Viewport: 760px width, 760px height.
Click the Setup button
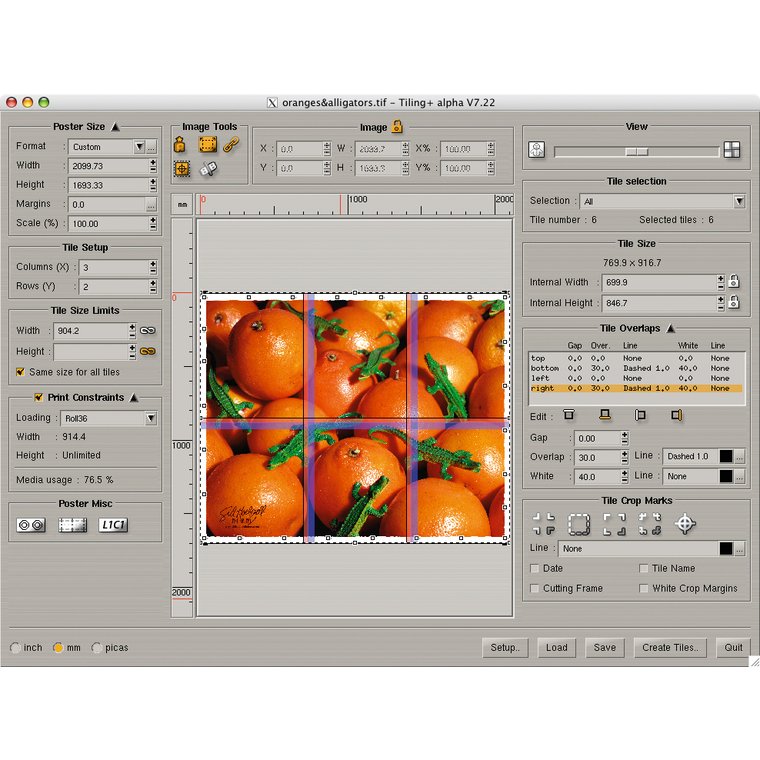pos(504,647)
